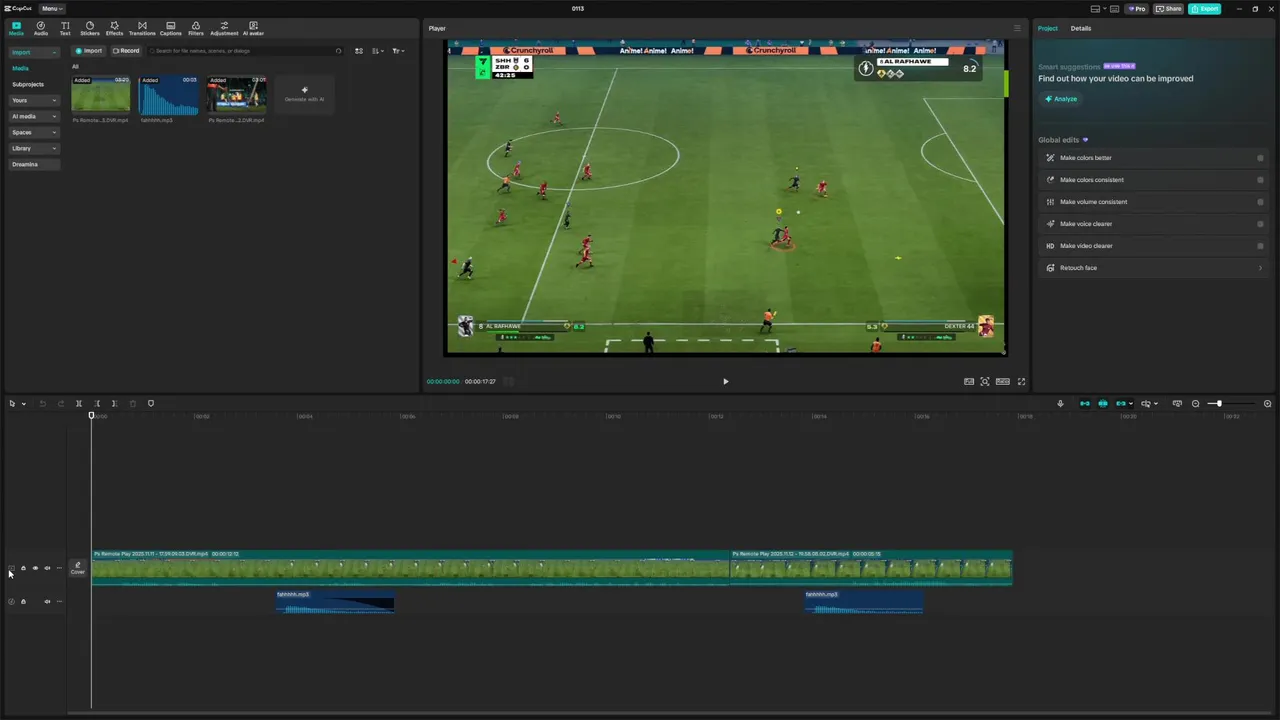Viewport: 1280px width, 720px height.
Task: Click the Analyze button
Action: pyautogui.click(x=1062, y=99)
